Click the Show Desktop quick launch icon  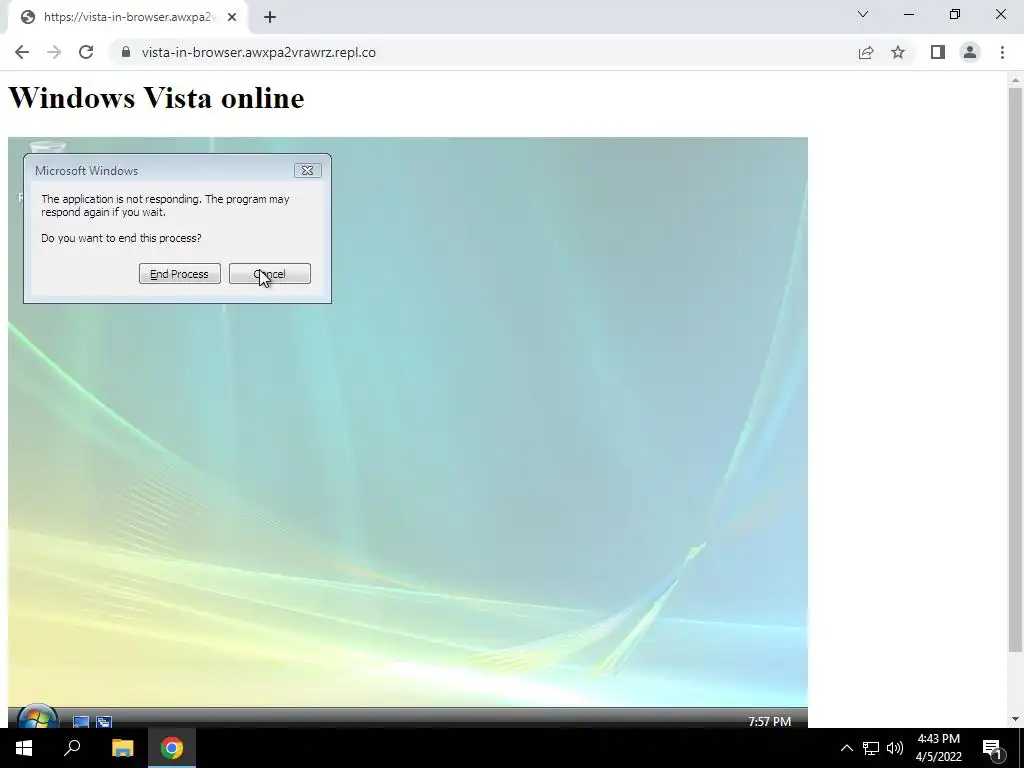(80, 722)
